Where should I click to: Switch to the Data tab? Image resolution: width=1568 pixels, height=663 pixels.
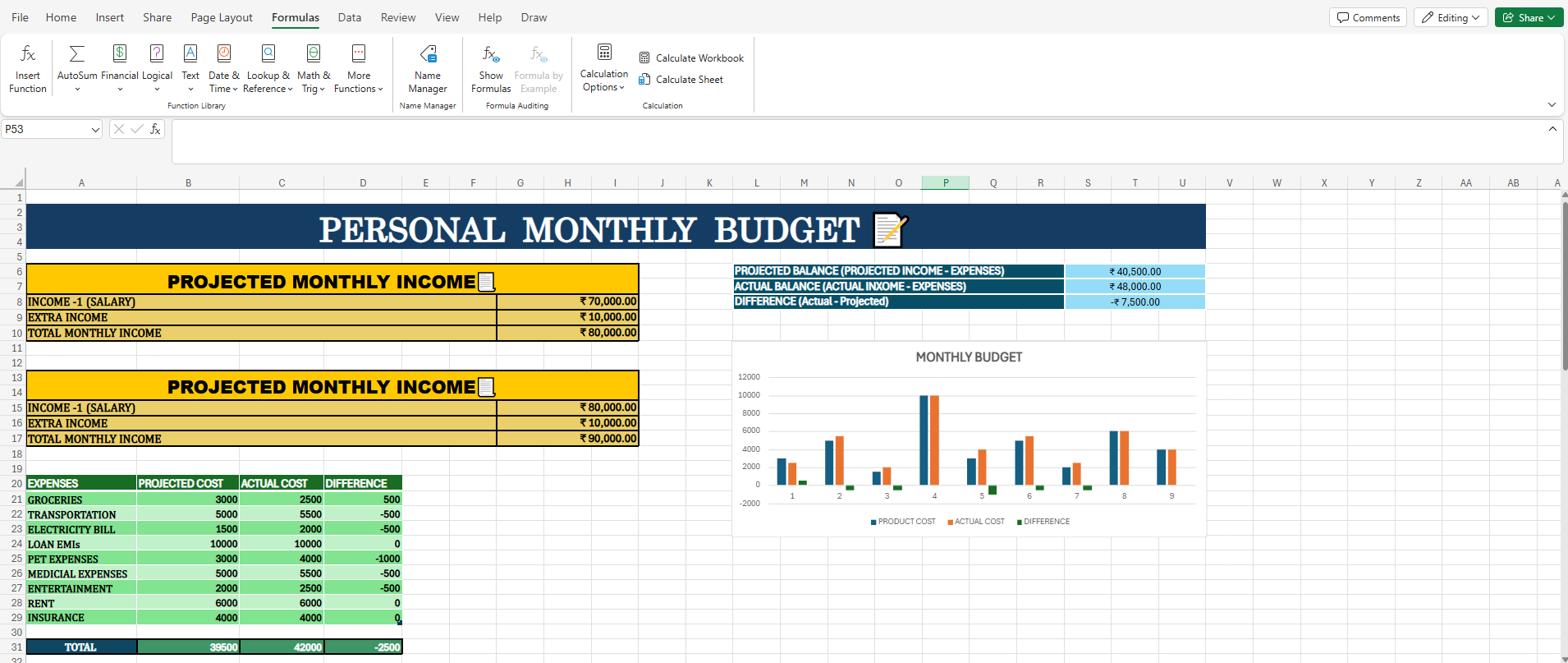350,17
